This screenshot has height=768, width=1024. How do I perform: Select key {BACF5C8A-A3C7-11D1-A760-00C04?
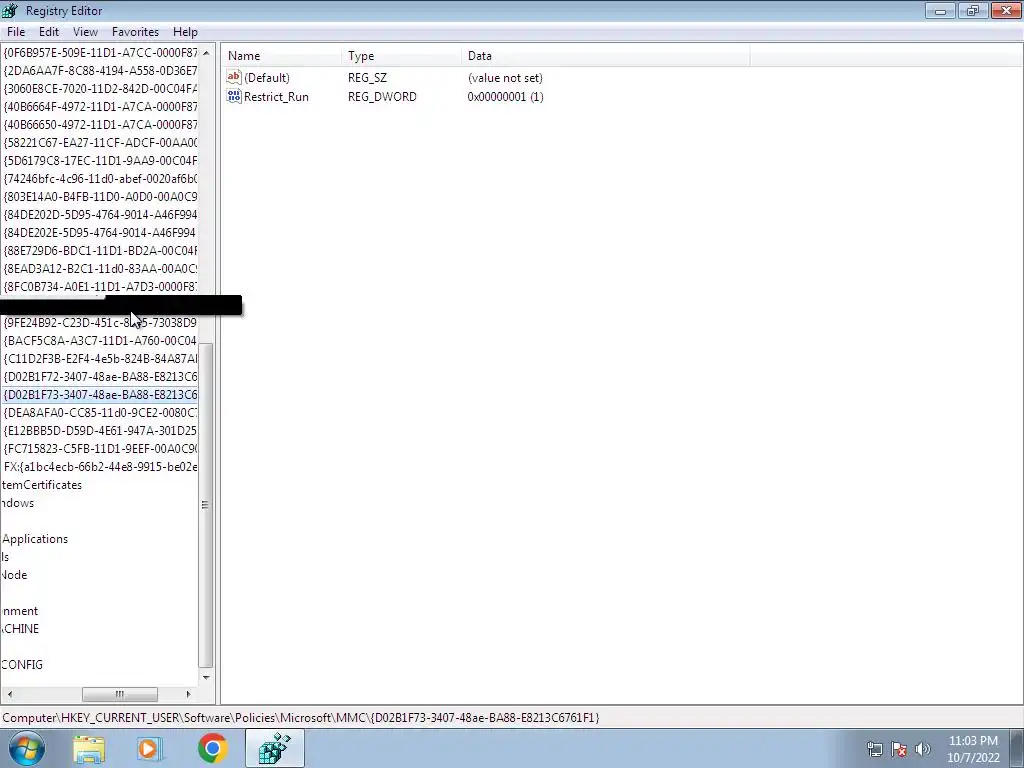tap(100, 341)
